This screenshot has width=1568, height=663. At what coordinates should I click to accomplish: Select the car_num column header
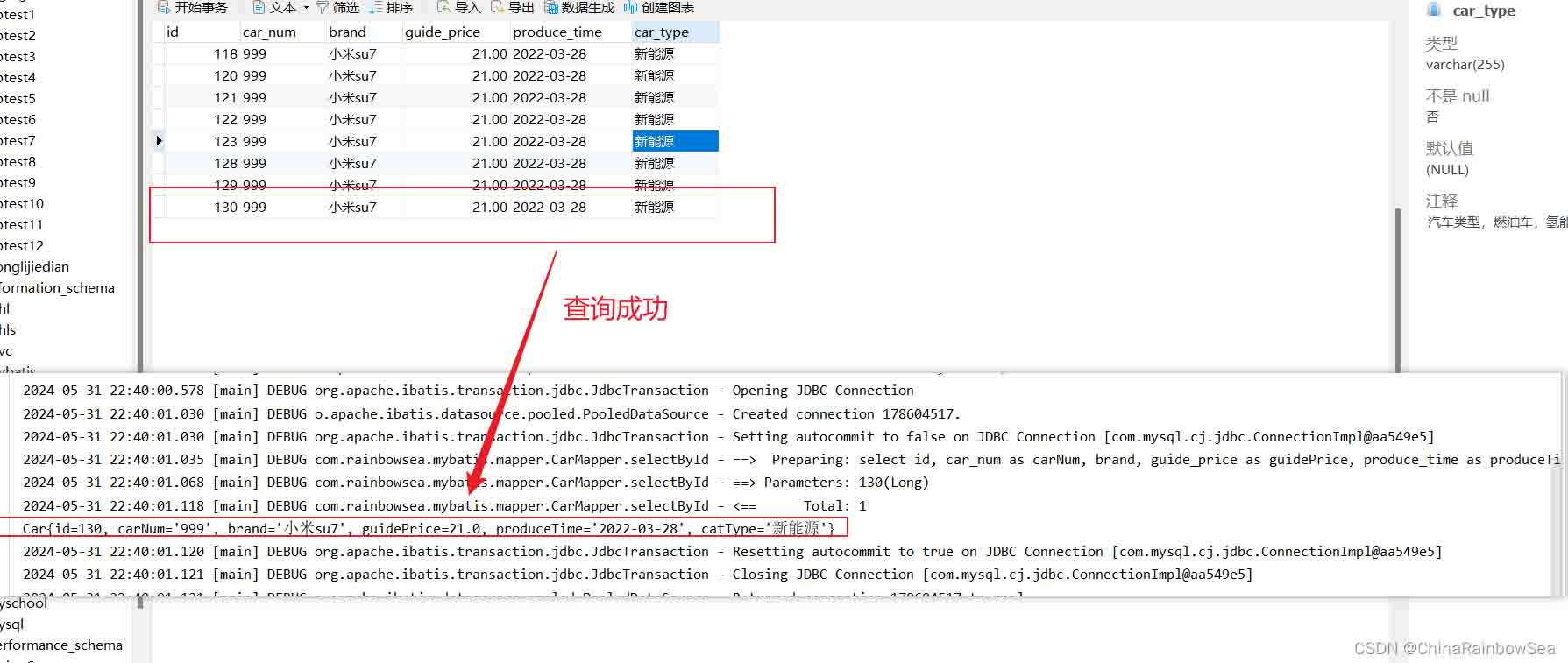tap(283, 32)
